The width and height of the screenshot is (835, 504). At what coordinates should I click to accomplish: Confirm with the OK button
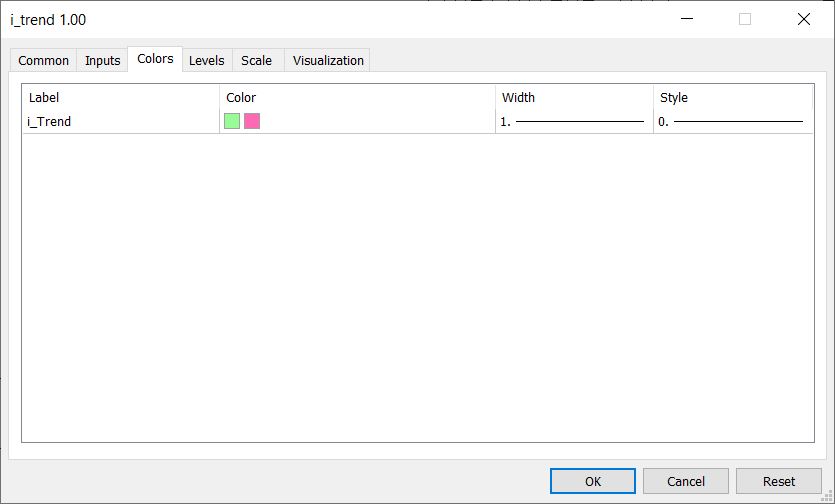point(593,481)
